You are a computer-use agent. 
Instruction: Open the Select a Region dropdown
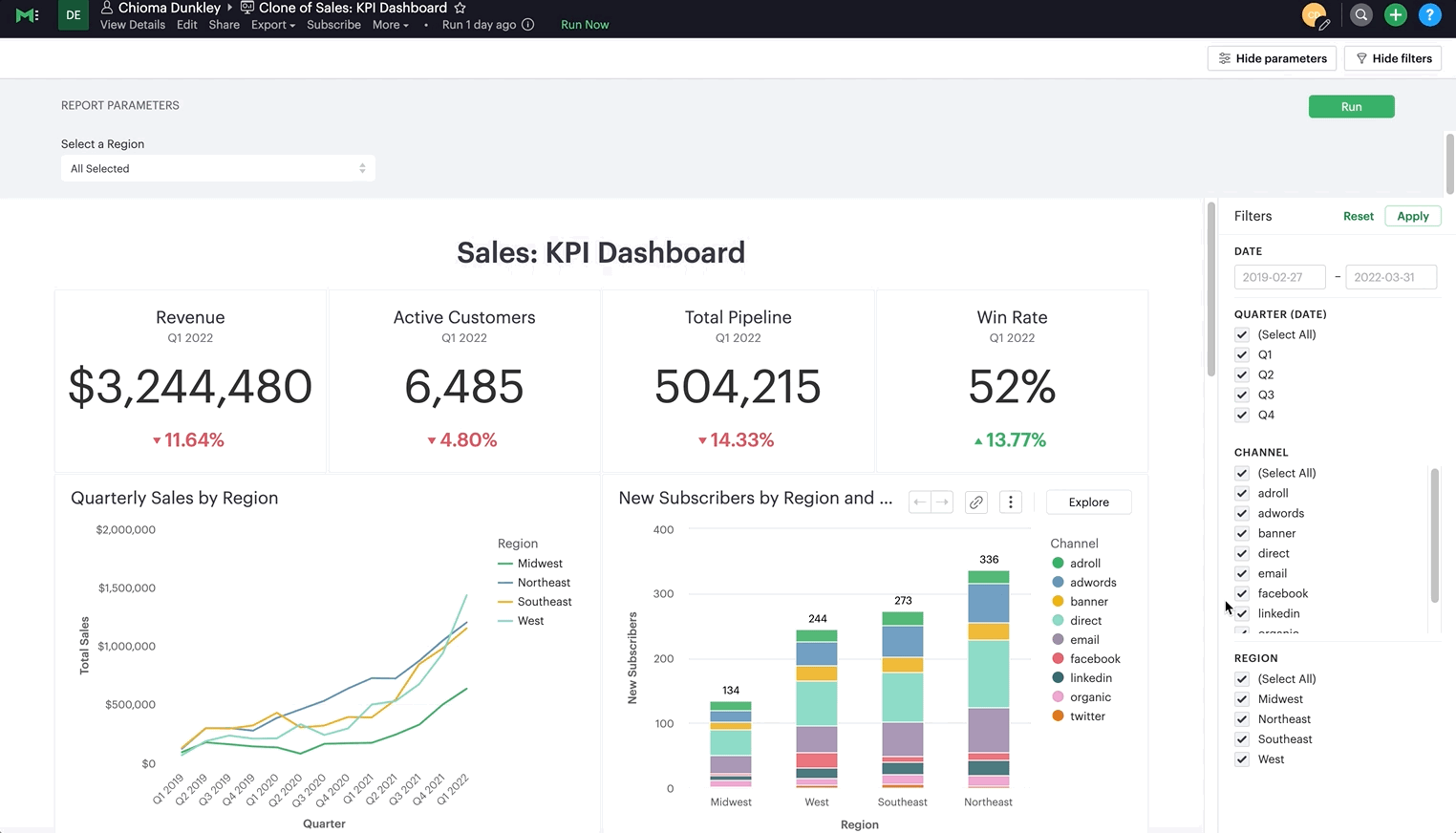tap(218, 168)
